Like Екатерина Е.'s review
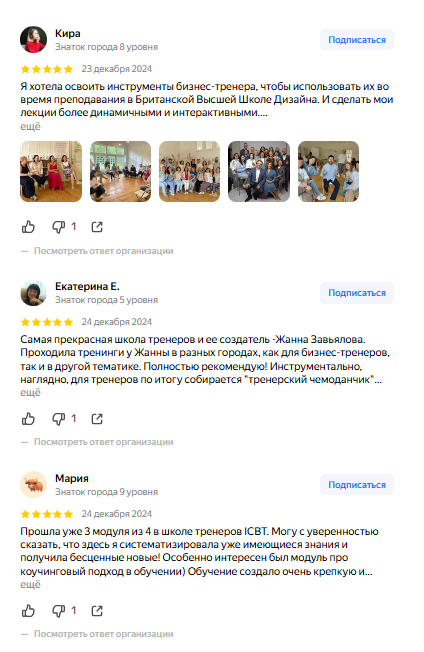This screenshot has width=424, height=652. click(x=28, y=419)
